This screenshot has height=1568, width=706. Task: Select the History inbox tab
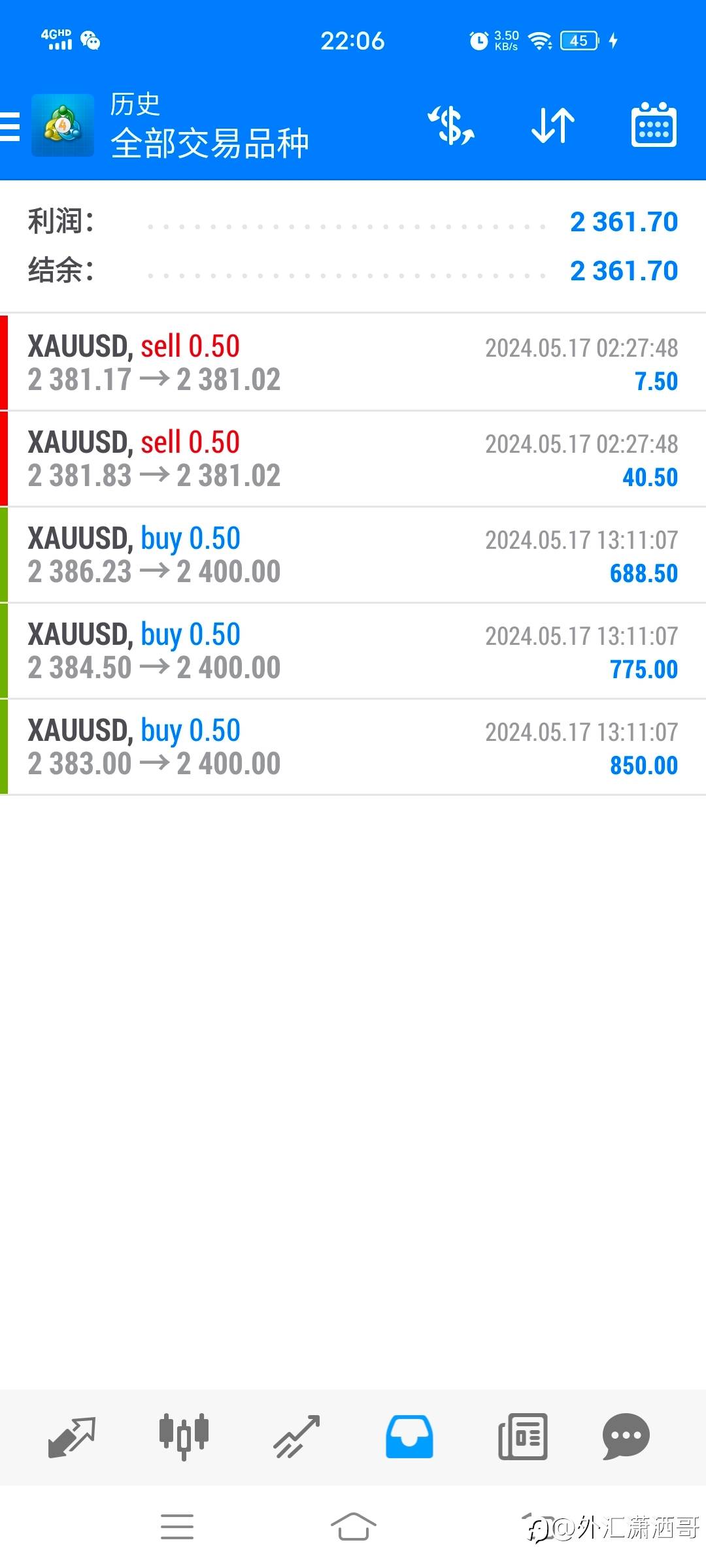pyautogui.click(x=409, y=1436)
